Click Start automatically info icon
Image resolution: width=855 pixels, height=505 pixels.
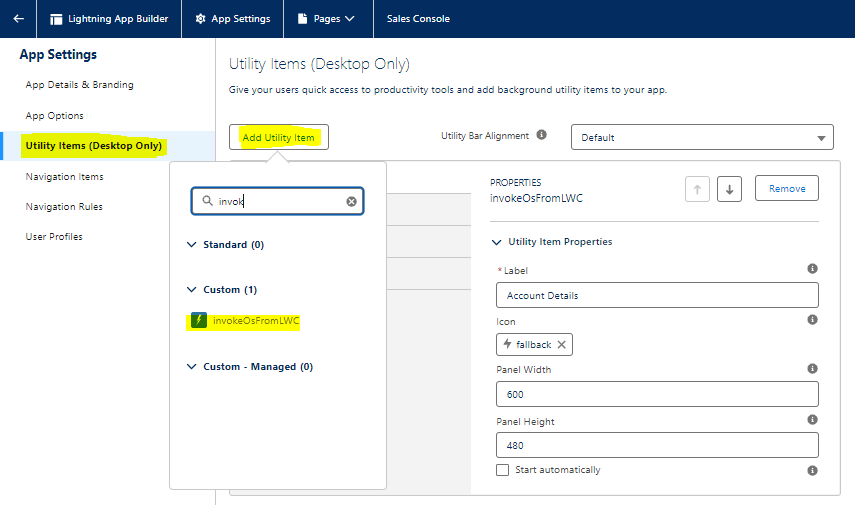pos(812,471)
